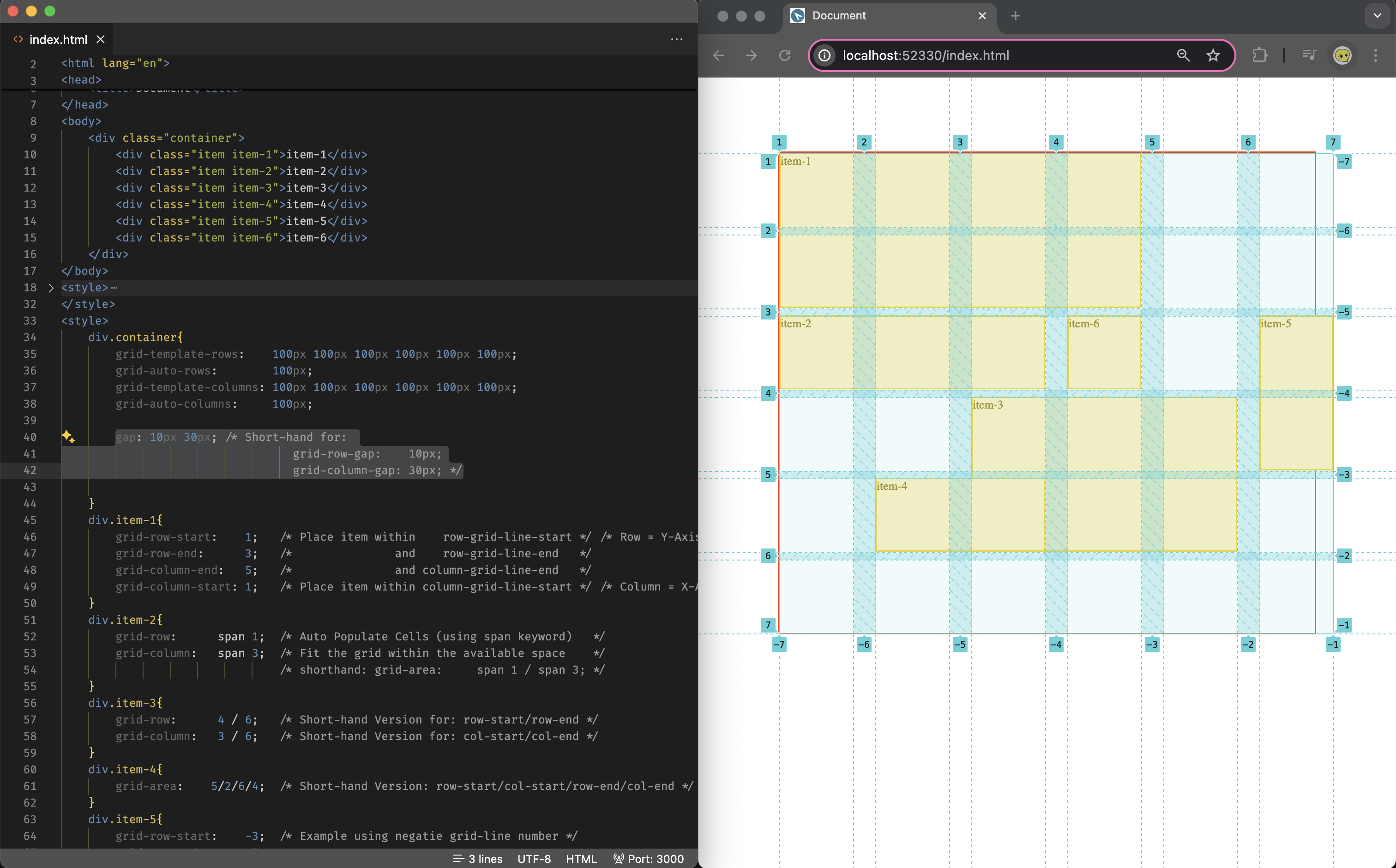Select the Document browser tab

click(890, 16)
